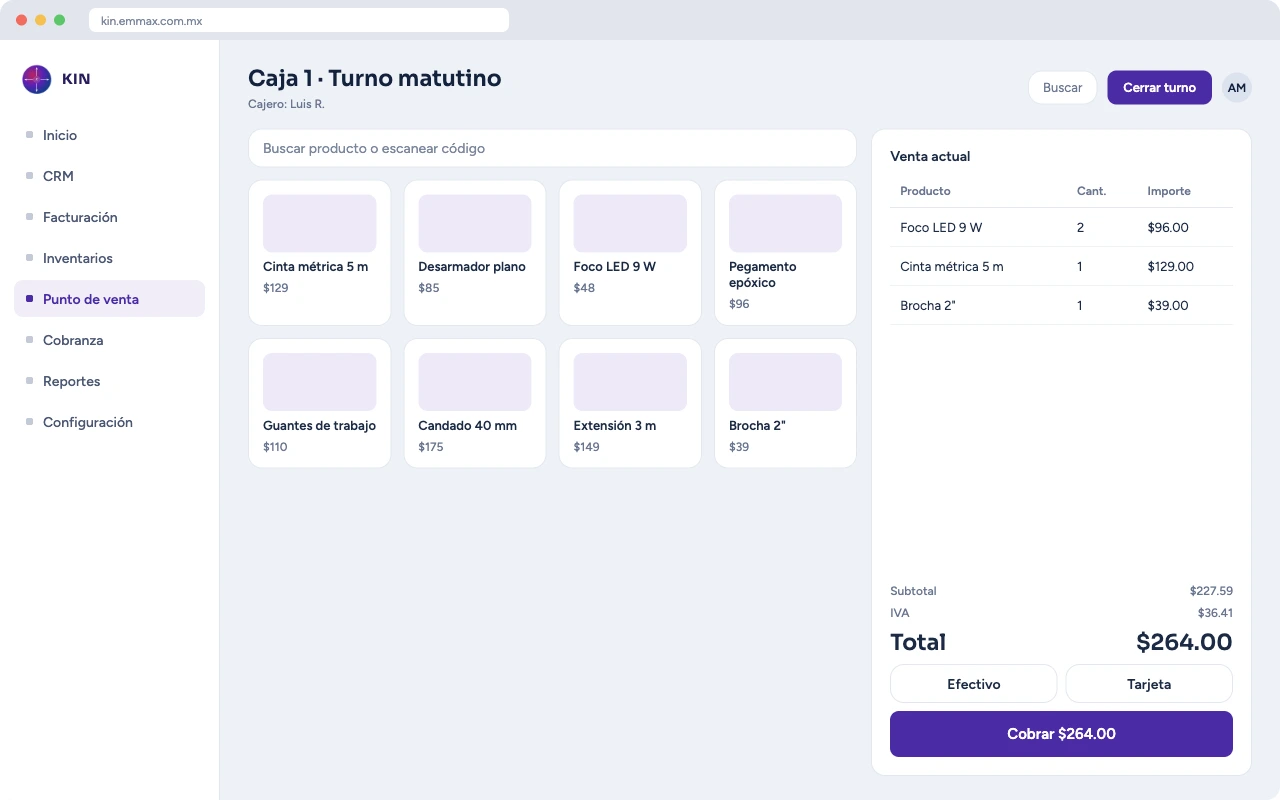Add Extensión 3 m product card
Image resolution: width=1280 pixels, height=800 pixels.
point(630,403)
